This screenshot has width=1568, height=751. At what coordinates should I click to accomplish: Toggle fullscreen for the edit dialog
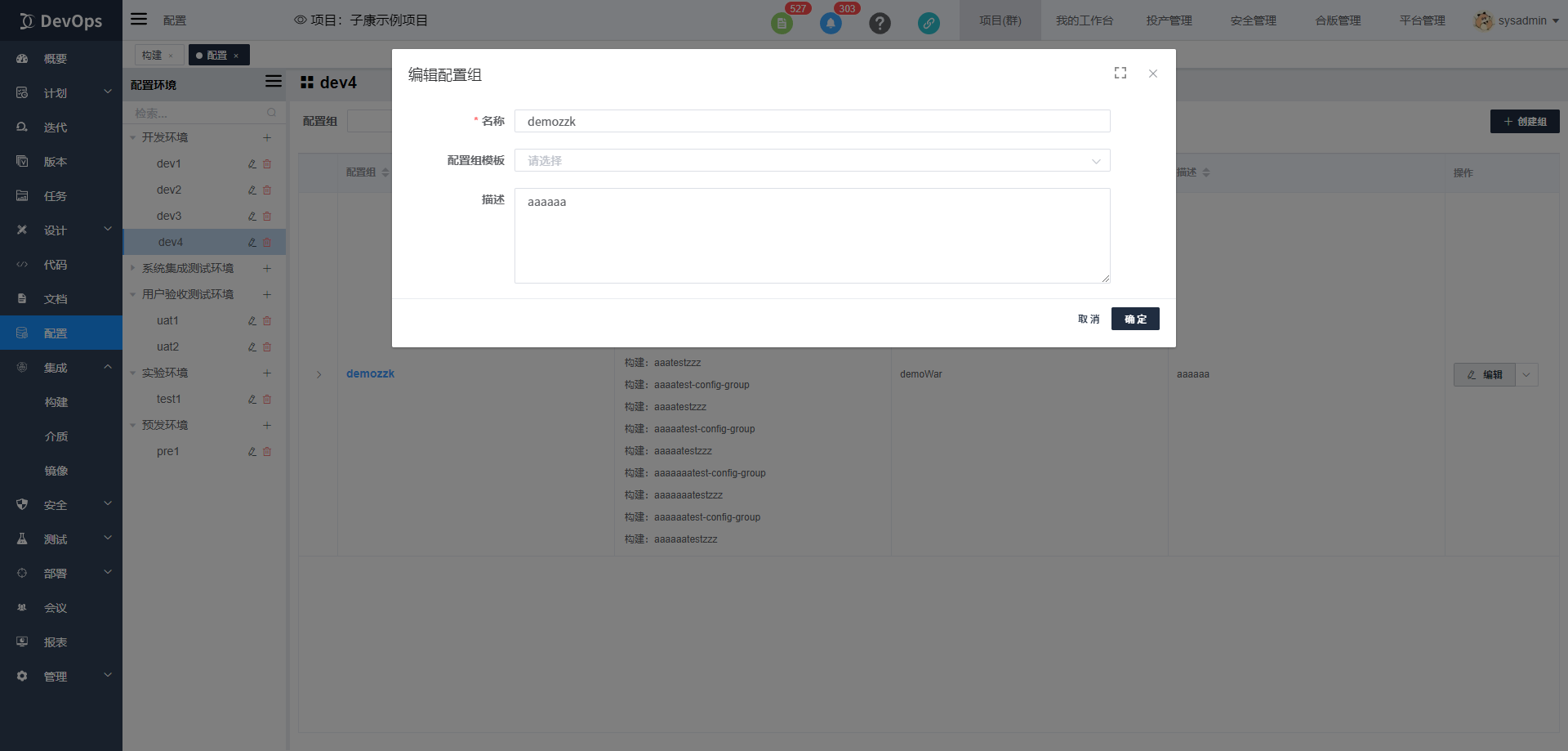click(x=1120, y=74)
